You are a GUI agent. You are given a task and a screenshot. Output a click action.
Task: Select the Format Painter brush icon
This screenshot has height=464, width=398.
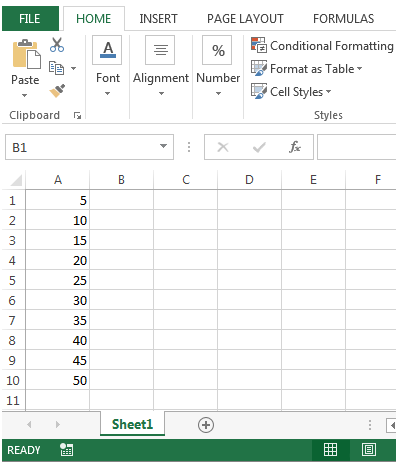pos(57,91)
